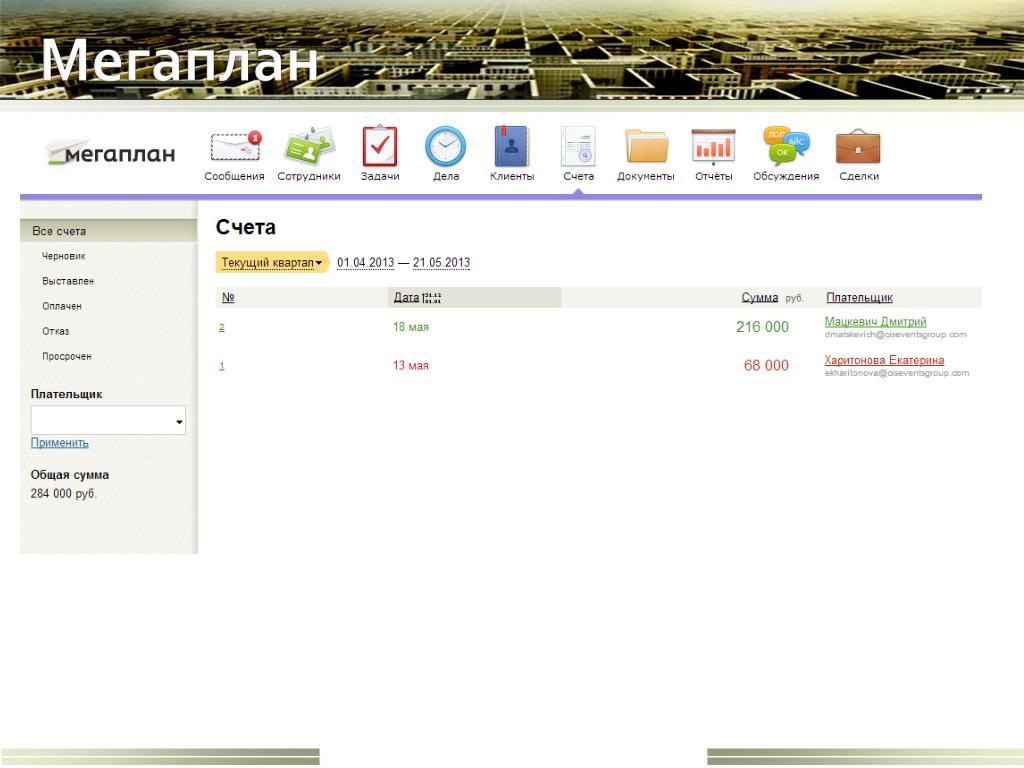Filter invoices by Выставлен status
The image size is (1024, 768).
68,281
